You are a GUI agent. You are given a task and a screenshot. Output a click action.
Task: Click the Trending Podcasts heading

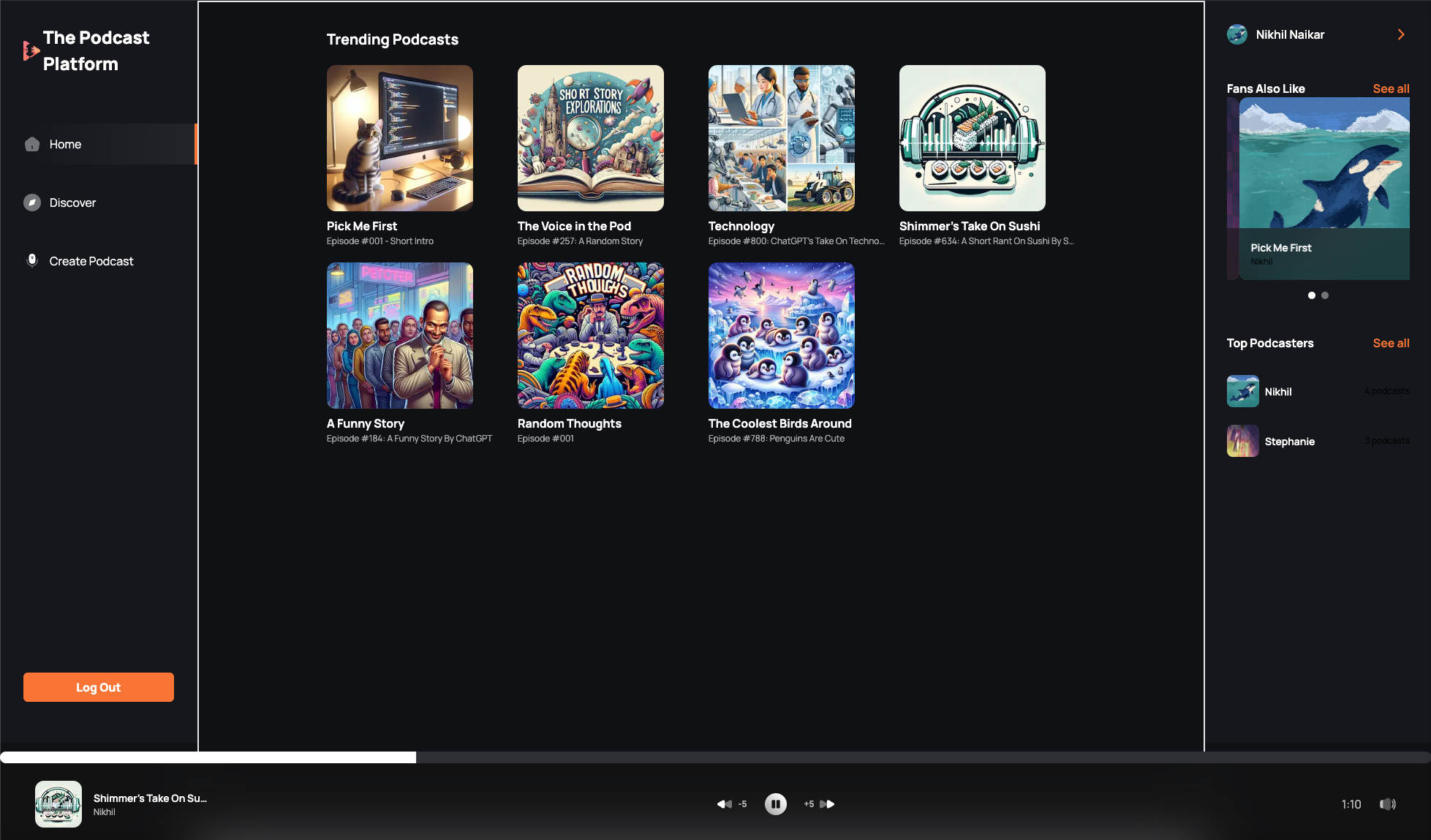[x=393, y=39]
